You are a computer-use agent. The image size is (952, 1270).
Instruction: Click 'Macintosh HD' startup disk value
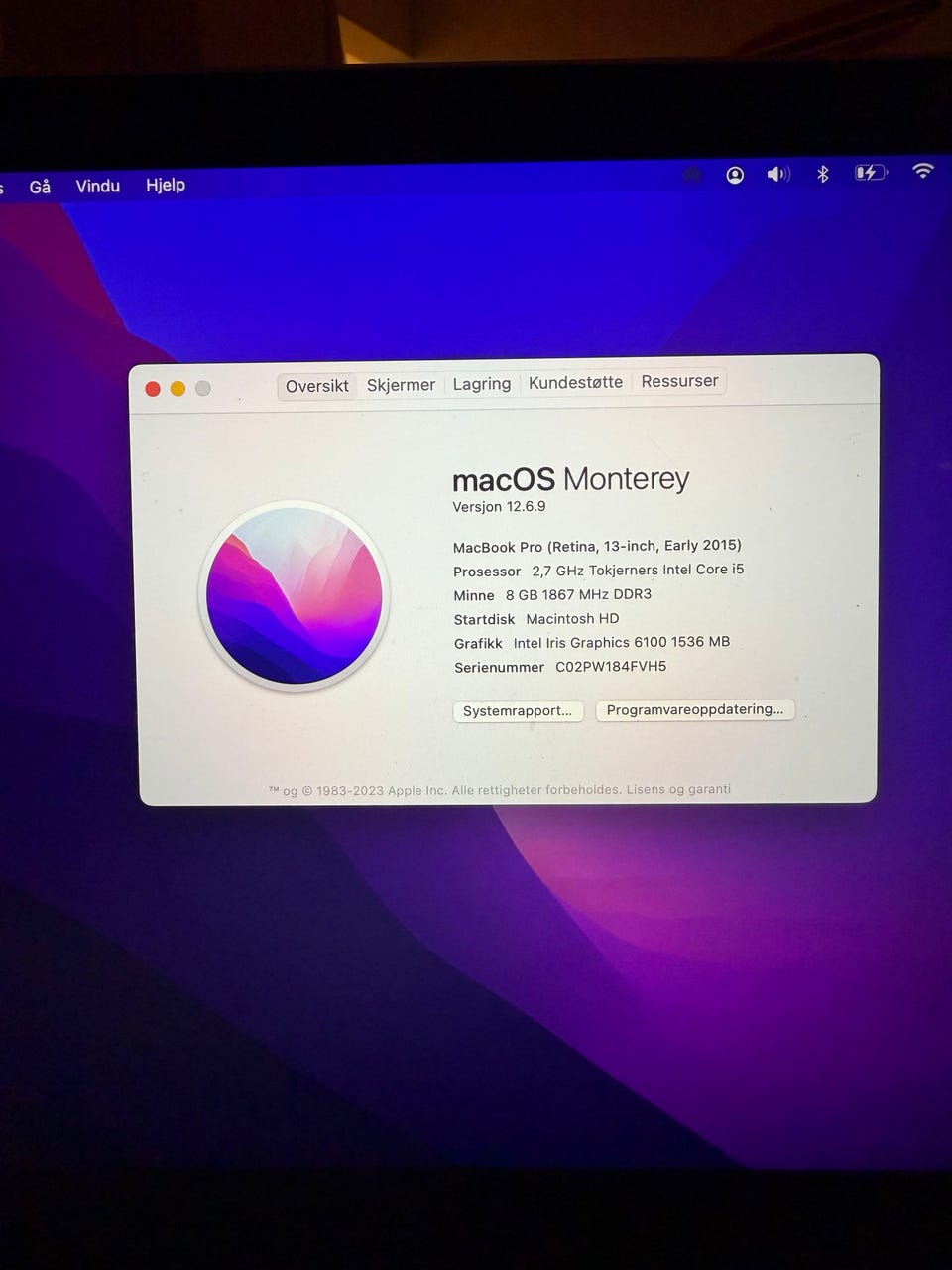tap(572, 619)
